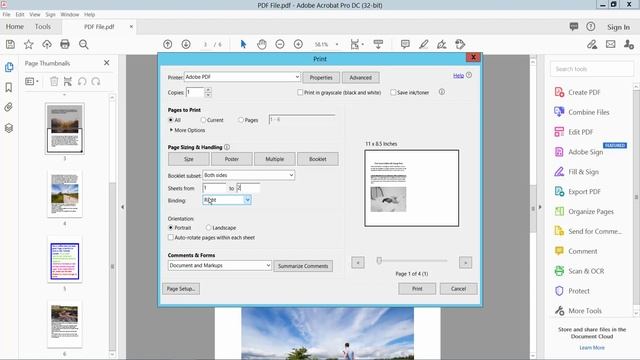Rotate pages clockwise in thumbnails panel
Screen dimensions: 640x360
coord(96,82)
